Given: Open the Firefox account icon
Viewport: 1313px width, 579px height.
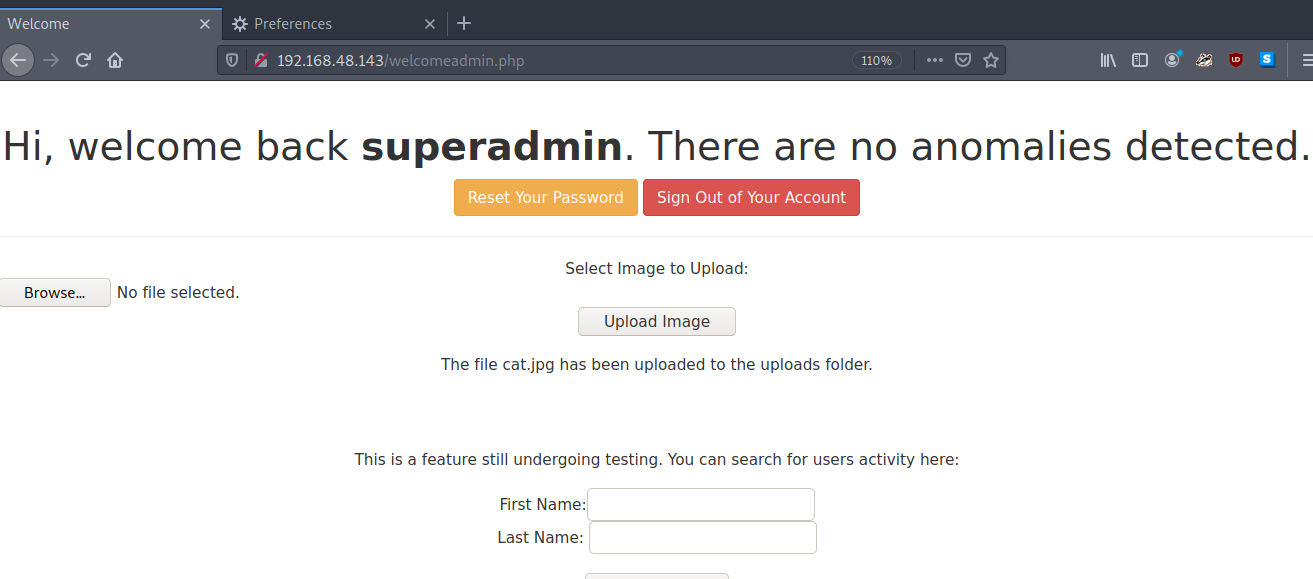Looking at the screenshot, I should tap(1172, 60).
